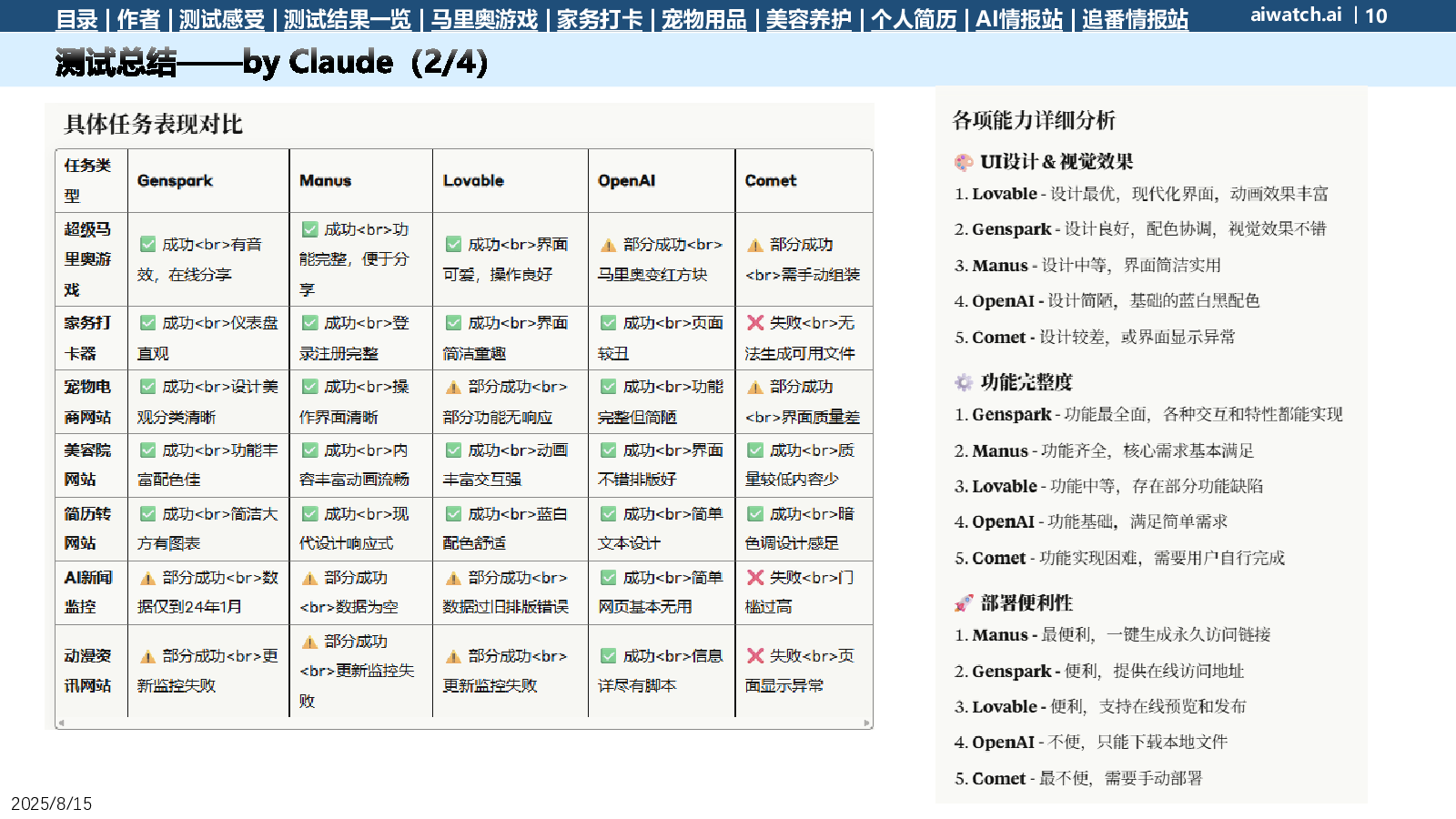Jump to 测试结果一览 section

(348, 19)
